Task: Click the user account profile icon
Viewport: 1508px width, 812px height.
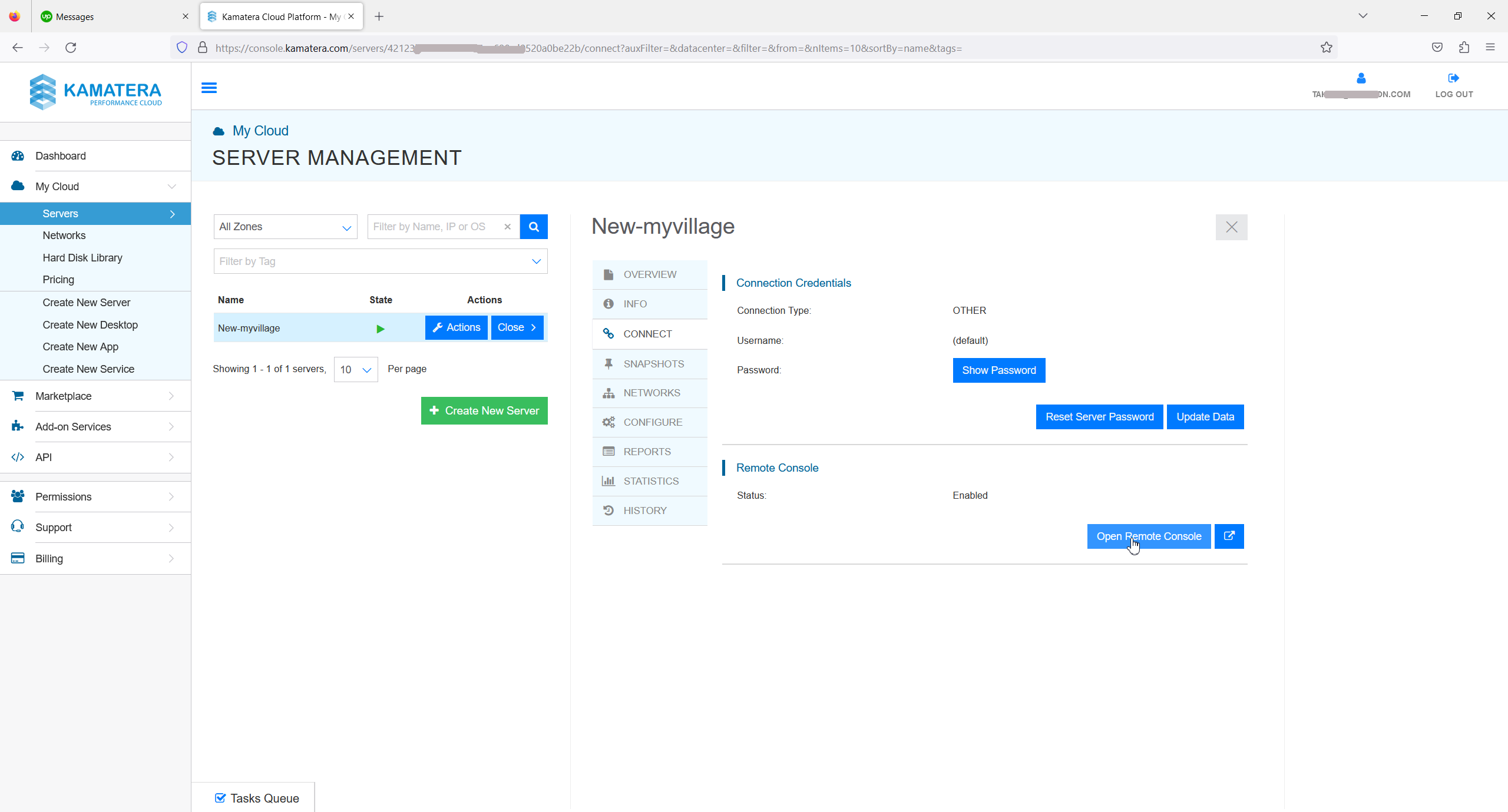Action: click(x=1361, y=78)
